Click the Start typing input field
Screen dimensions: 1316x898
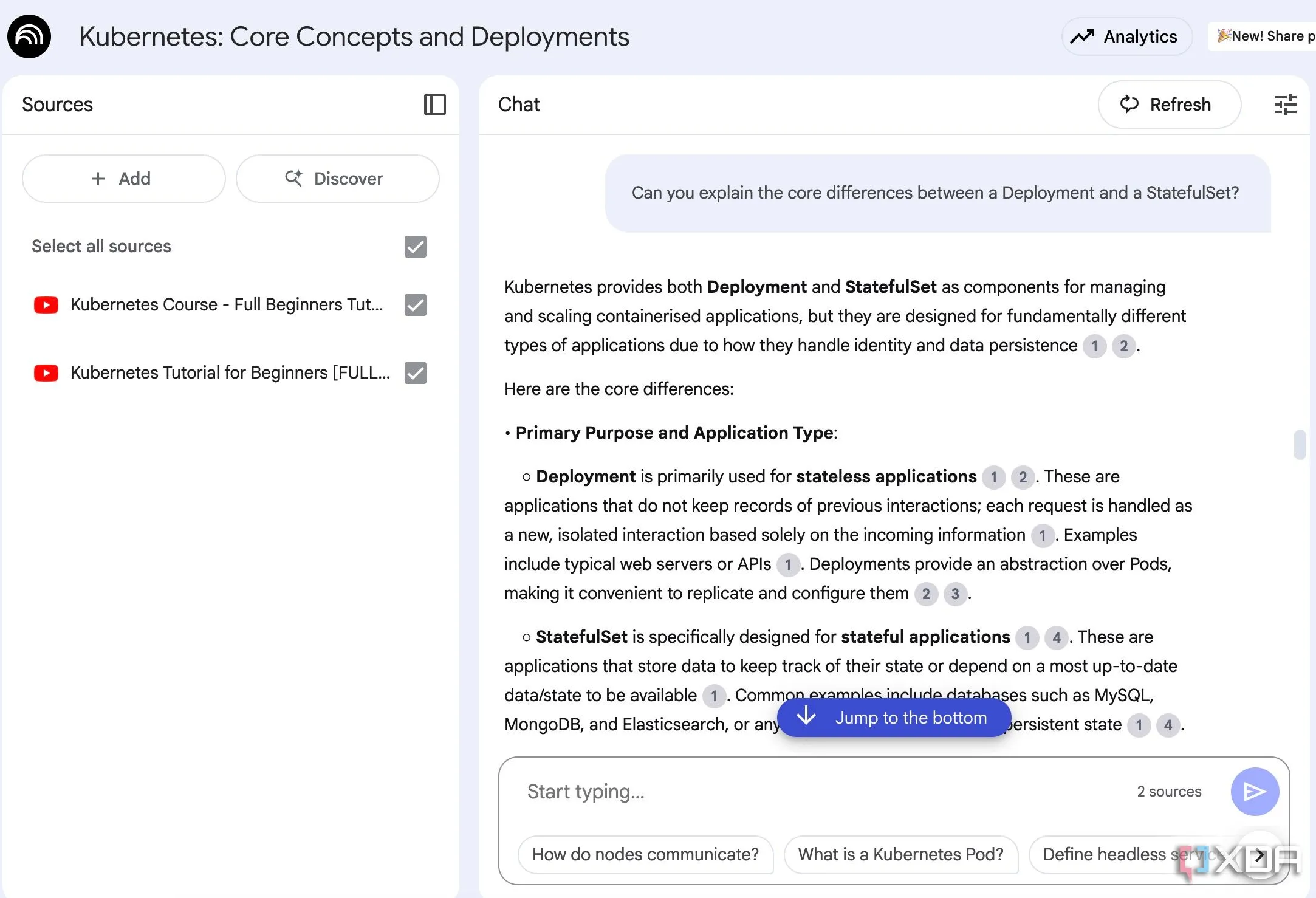click(820, 792)
